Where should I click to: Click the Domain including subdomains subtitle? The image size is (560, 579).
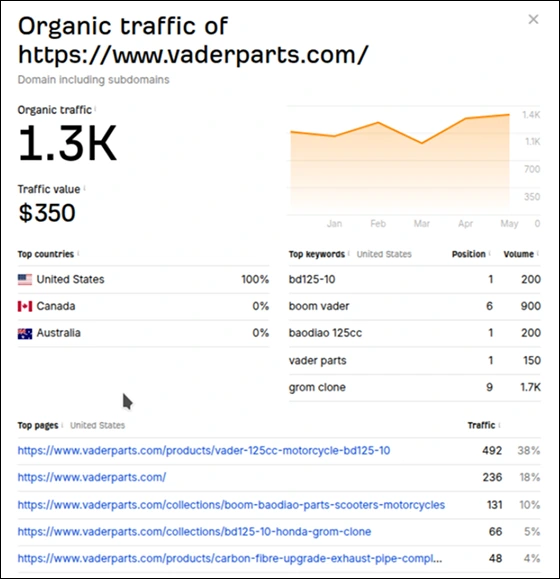[x=93, y=80]
